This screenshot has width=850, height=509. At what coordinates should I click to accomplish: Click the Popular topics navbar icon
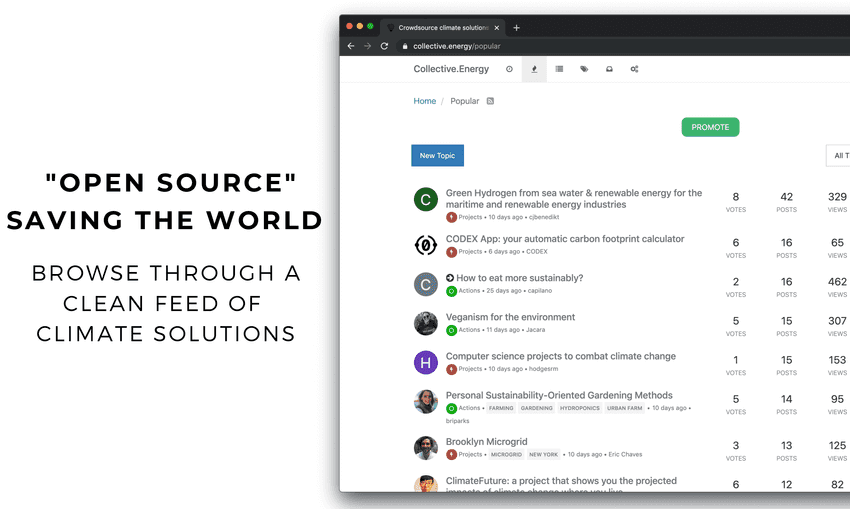click(534, 69)
